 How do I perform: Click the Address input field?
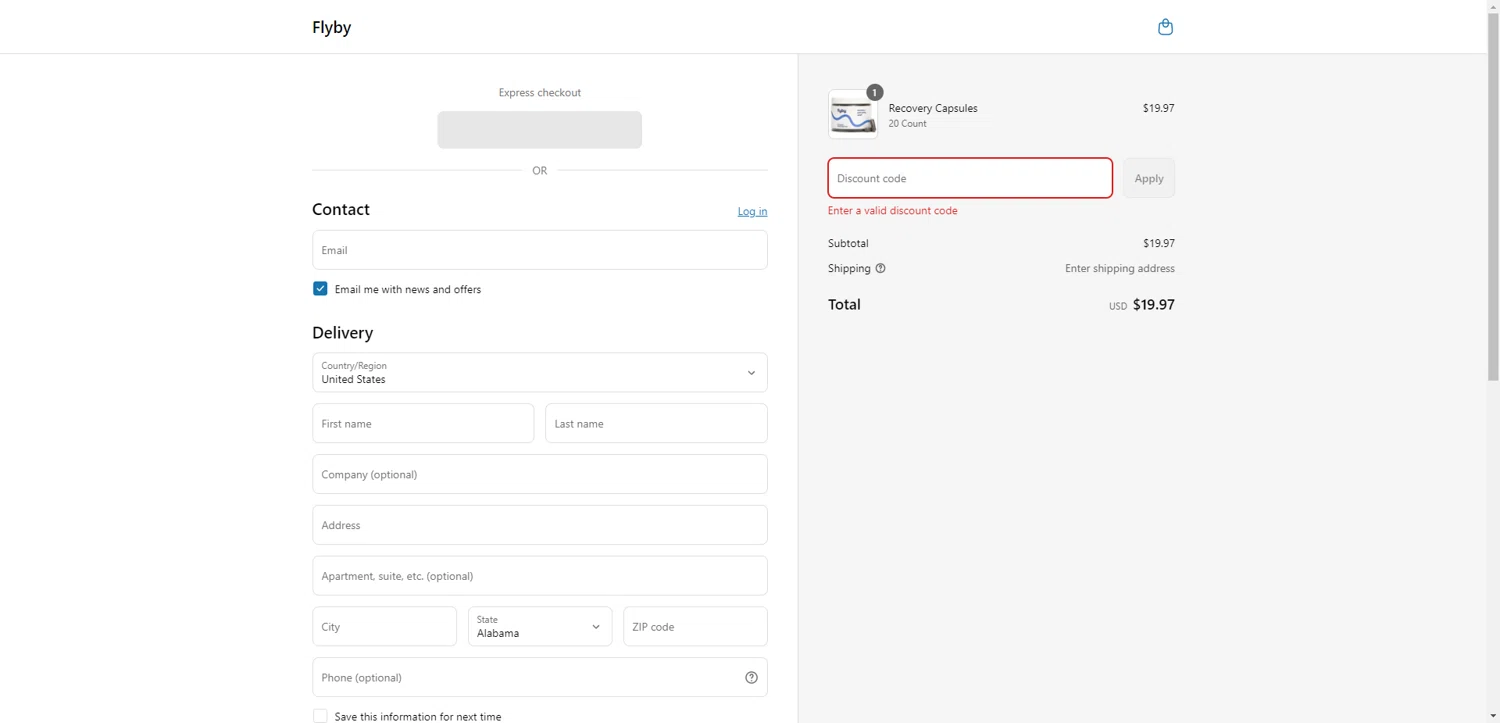(539, 525)
